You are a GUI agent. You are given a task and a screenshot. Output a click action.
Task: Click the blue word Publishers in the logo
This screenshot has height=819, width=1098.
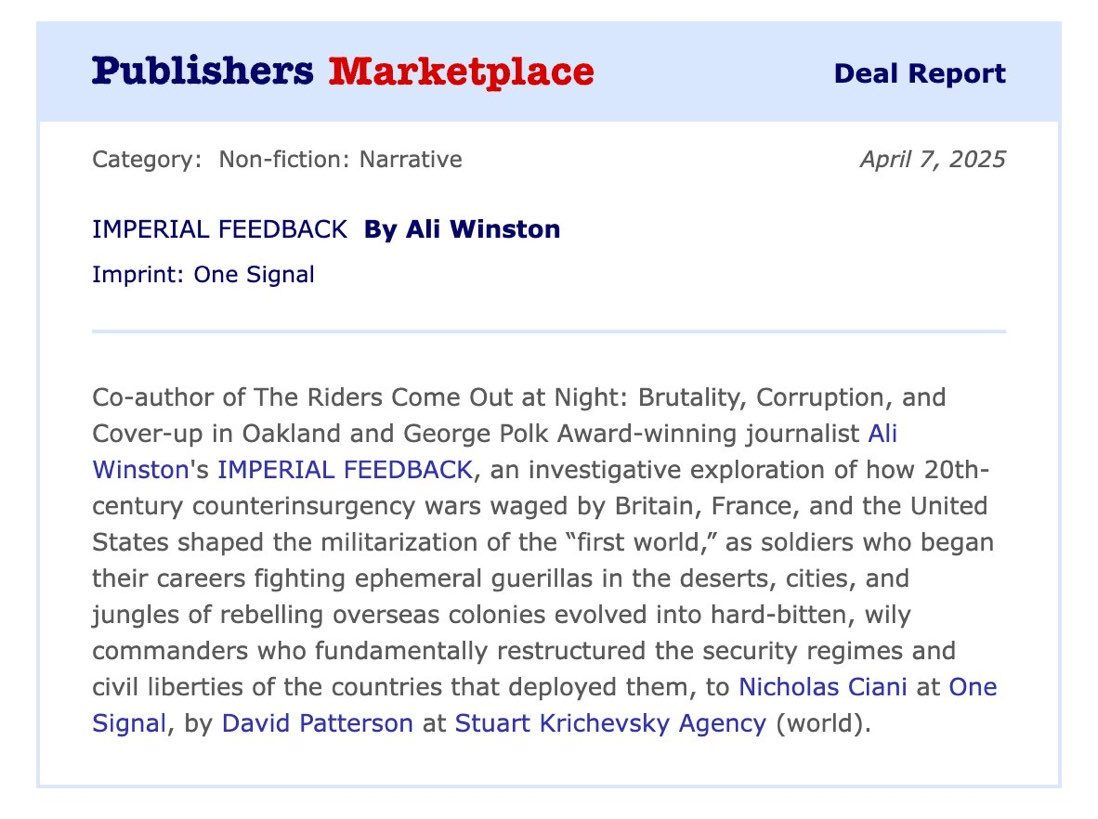pyautogui.click(x=202, y=71)
